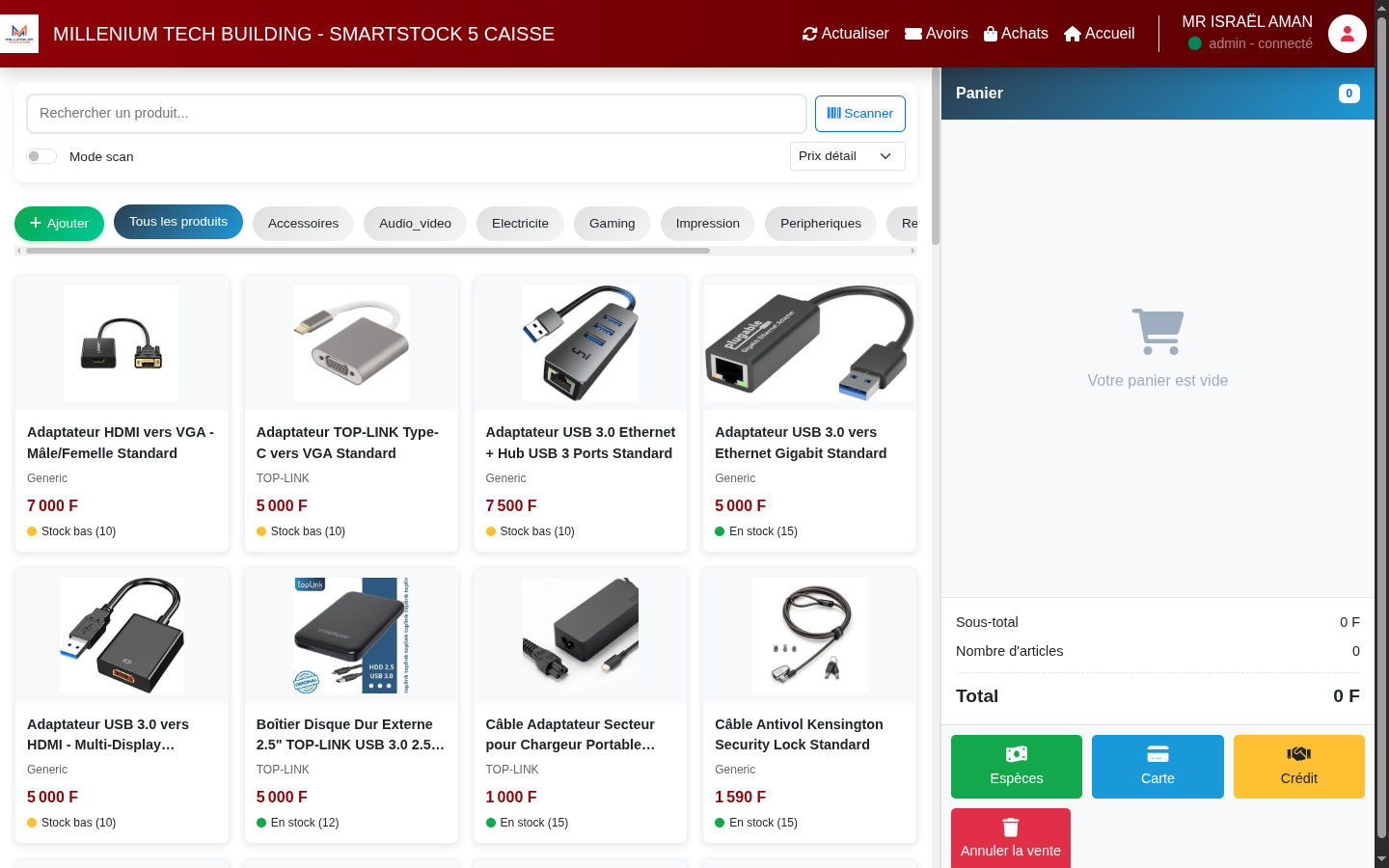Image resolution: width=1389 pixels, height=868 pixels.
Task: Collapse the left arrow of the category bar
Action: point(17,249)
